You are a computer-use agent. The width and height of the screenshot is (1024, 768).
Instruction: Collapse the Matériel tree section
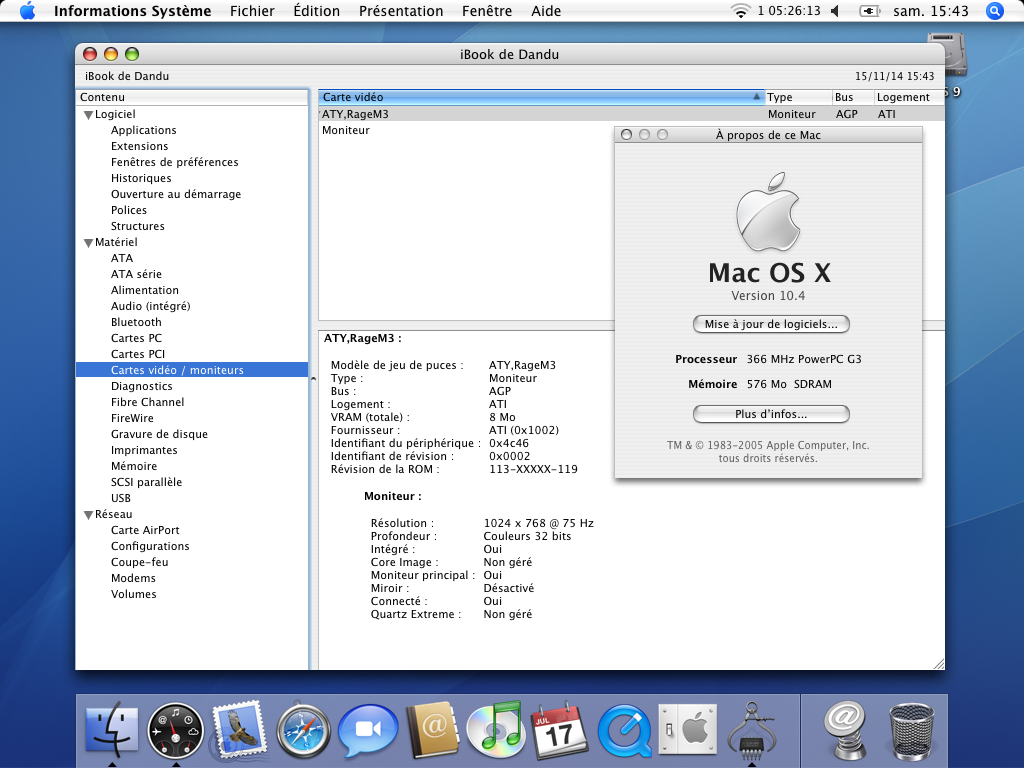[88, 243]
